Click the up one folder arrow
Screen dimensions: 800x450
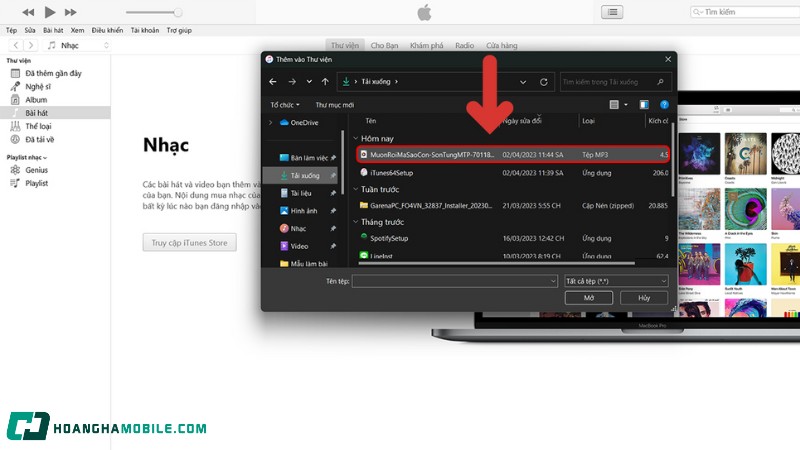click(325, 82)
